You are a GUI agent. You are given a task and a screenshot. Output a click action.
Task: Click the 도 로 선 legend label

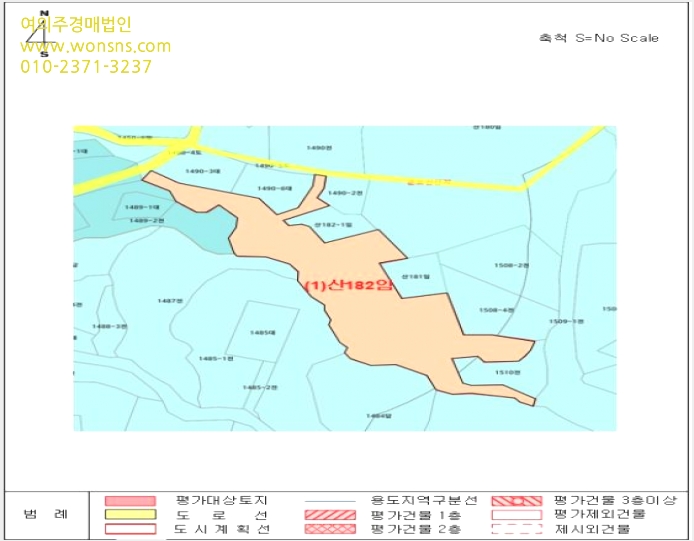point(221,515)
